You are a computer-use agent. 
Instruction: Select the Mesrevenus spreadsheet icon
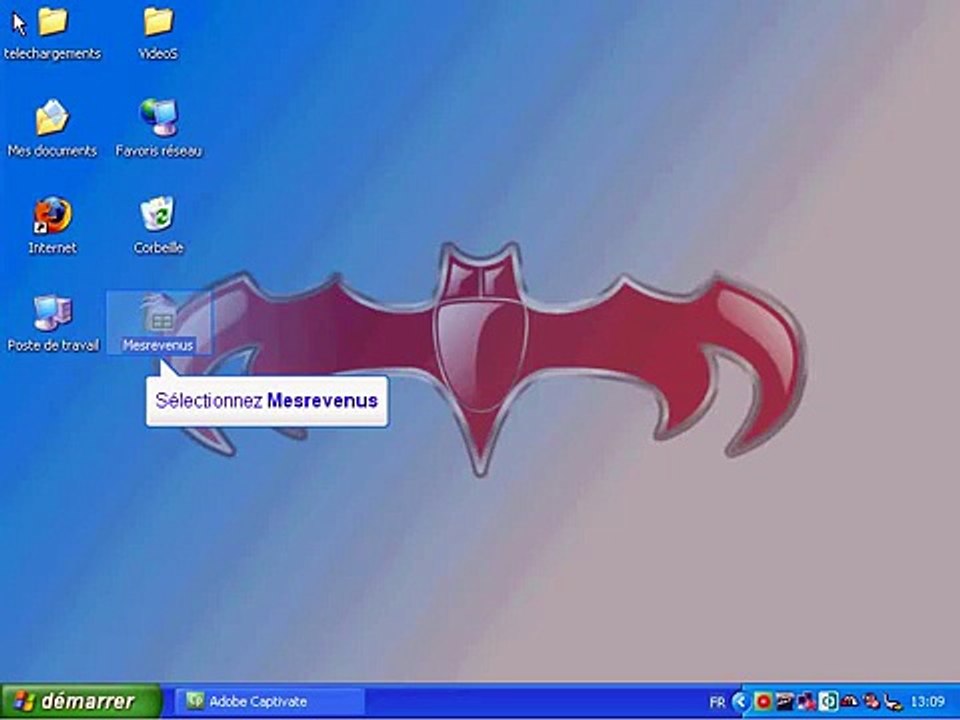coord(158,312)
